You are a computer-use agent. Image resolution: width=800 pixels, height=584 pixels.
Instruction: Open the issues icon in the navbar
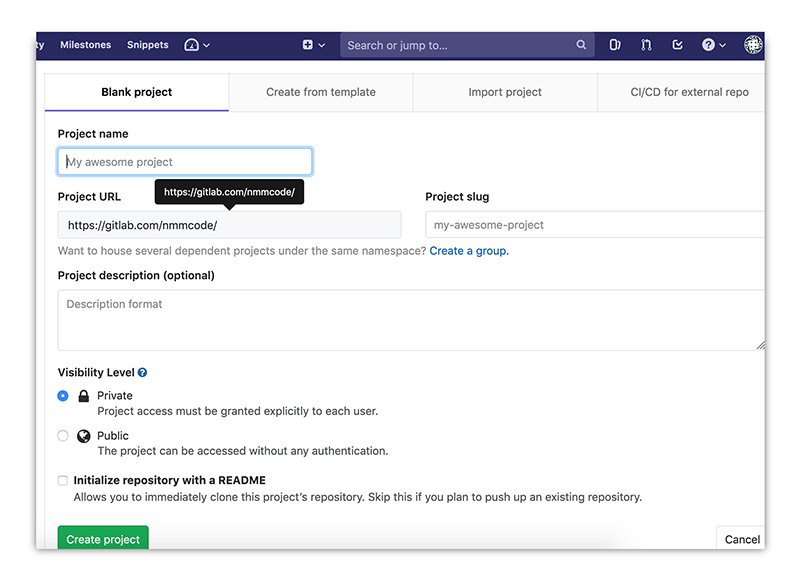pos(615,45)
